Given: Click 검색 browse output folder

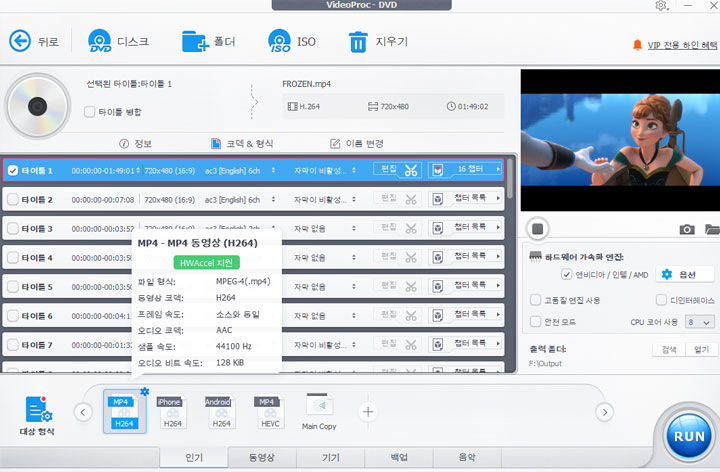Looking at the screenshot, I should click(x=669, y=349).
